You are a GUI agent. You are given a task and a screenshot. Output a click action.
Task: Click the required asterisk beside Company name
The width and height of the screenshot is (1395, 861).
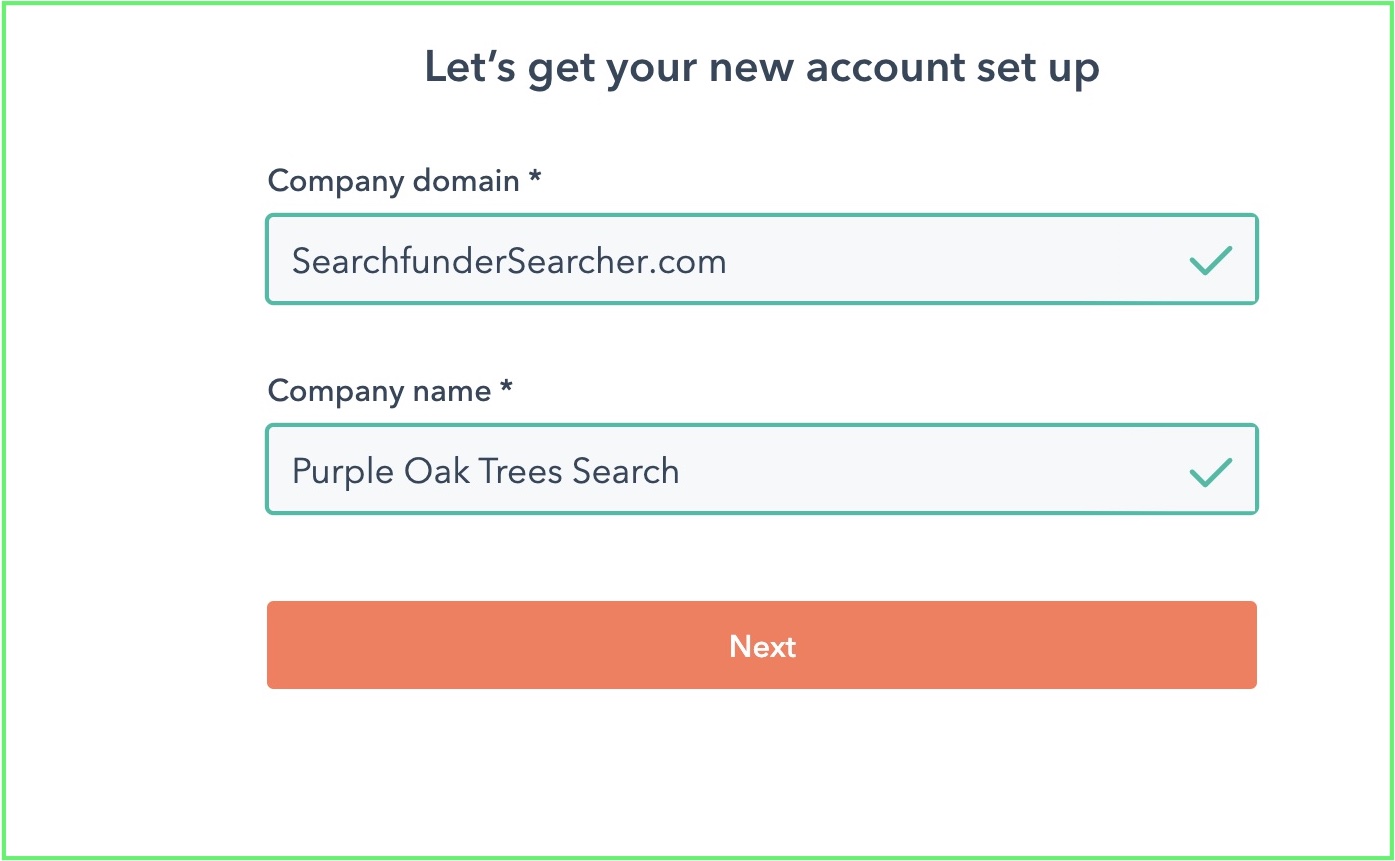click(506, 388)
